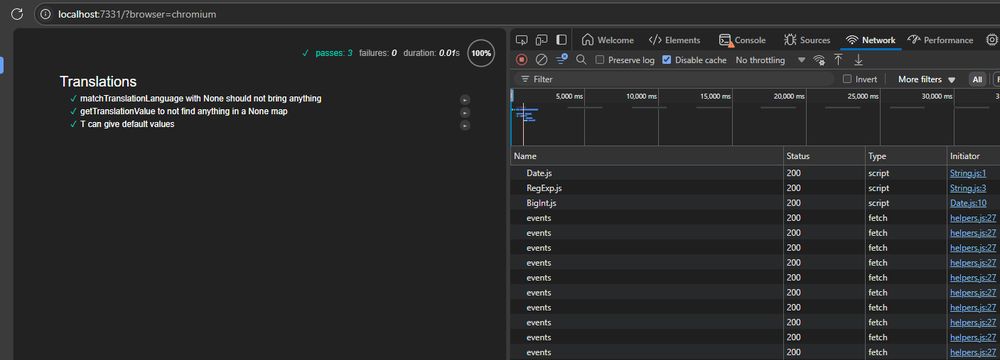Reload the page with the browser refresh icon

click(x=17, y=13)
